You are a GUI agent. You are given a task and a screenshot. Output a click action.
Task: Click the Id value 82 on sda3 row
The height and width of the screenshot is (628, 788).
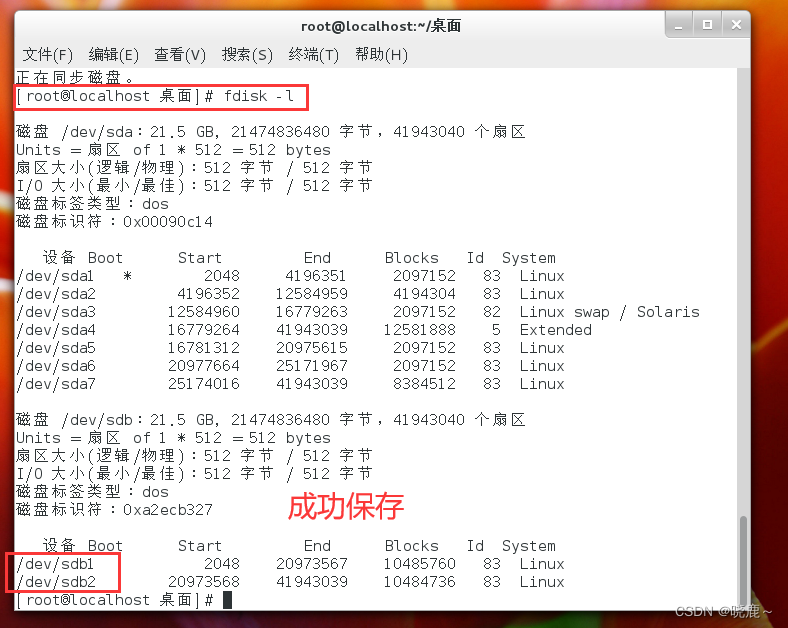coord(492,312)
